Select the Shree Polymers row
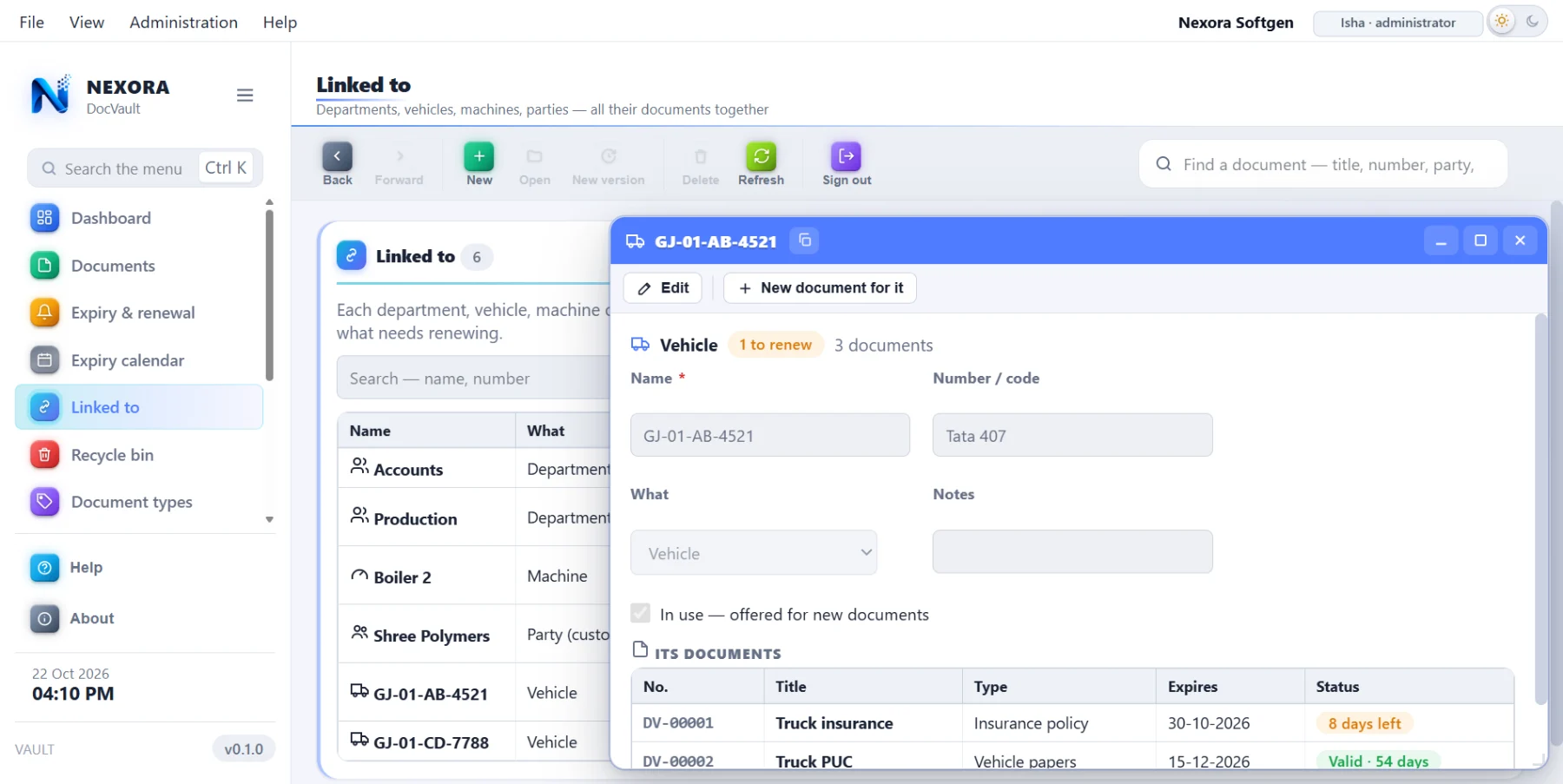The height and width of the screenshot is (784, 1563). (474, 635)
